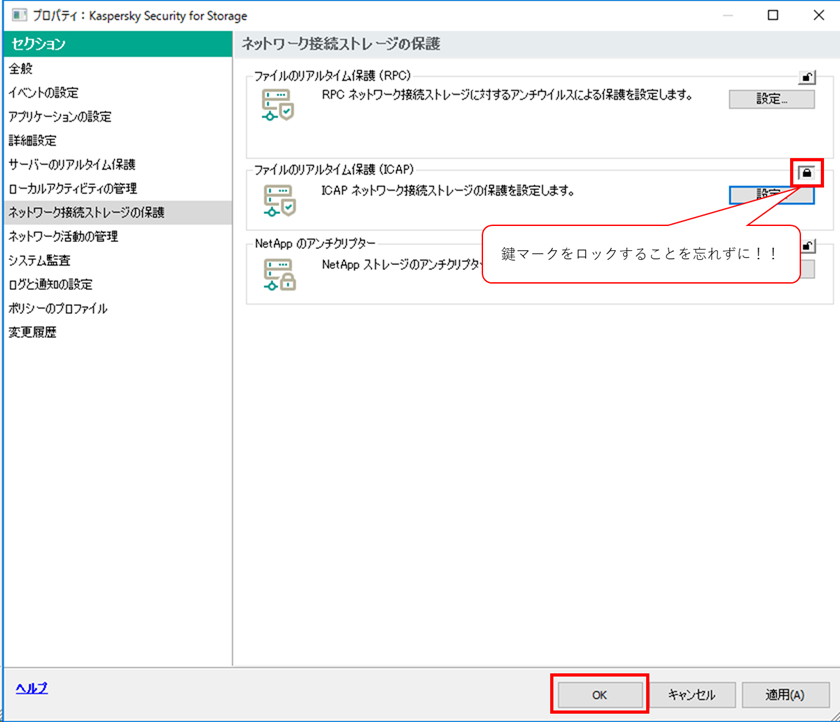
Task: Click the RPC protection description text
Action: pos(507,95)
